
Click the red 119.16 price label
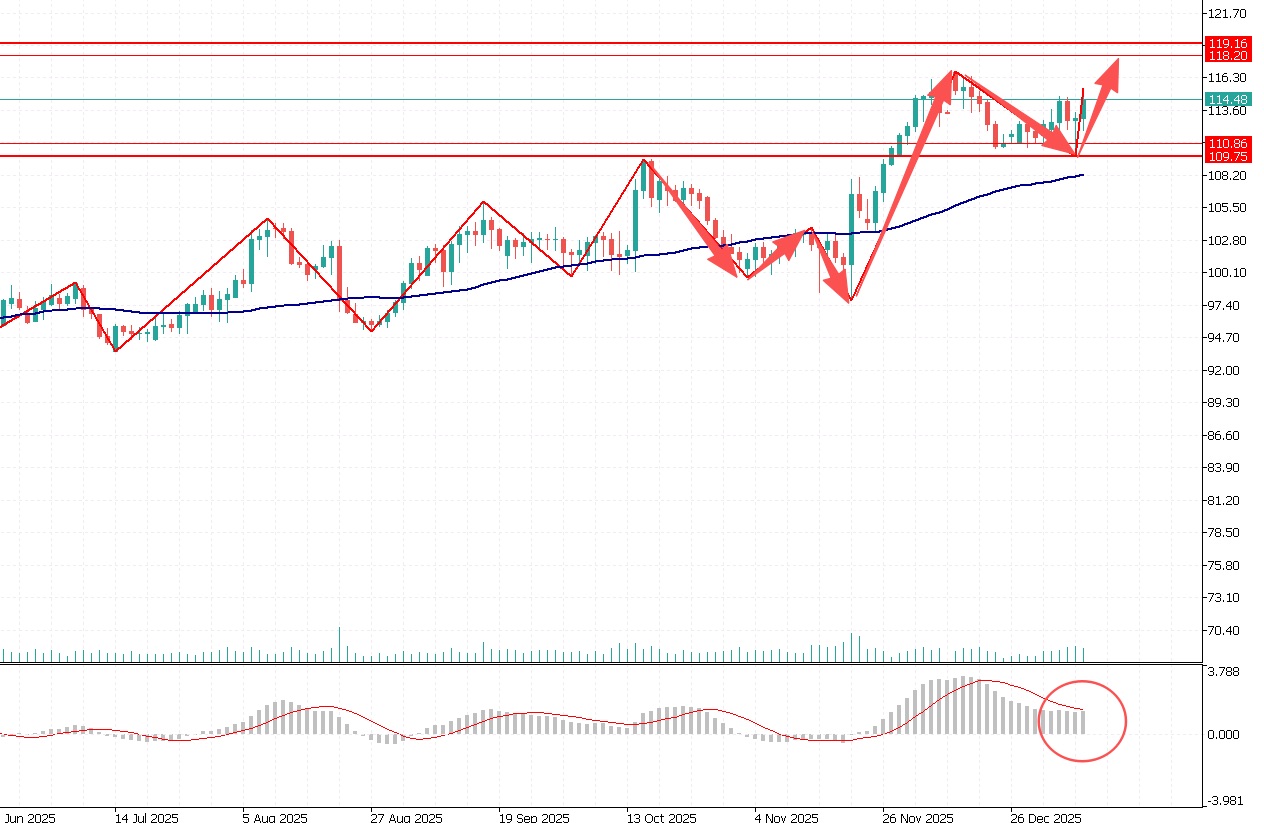[1228, 44]
